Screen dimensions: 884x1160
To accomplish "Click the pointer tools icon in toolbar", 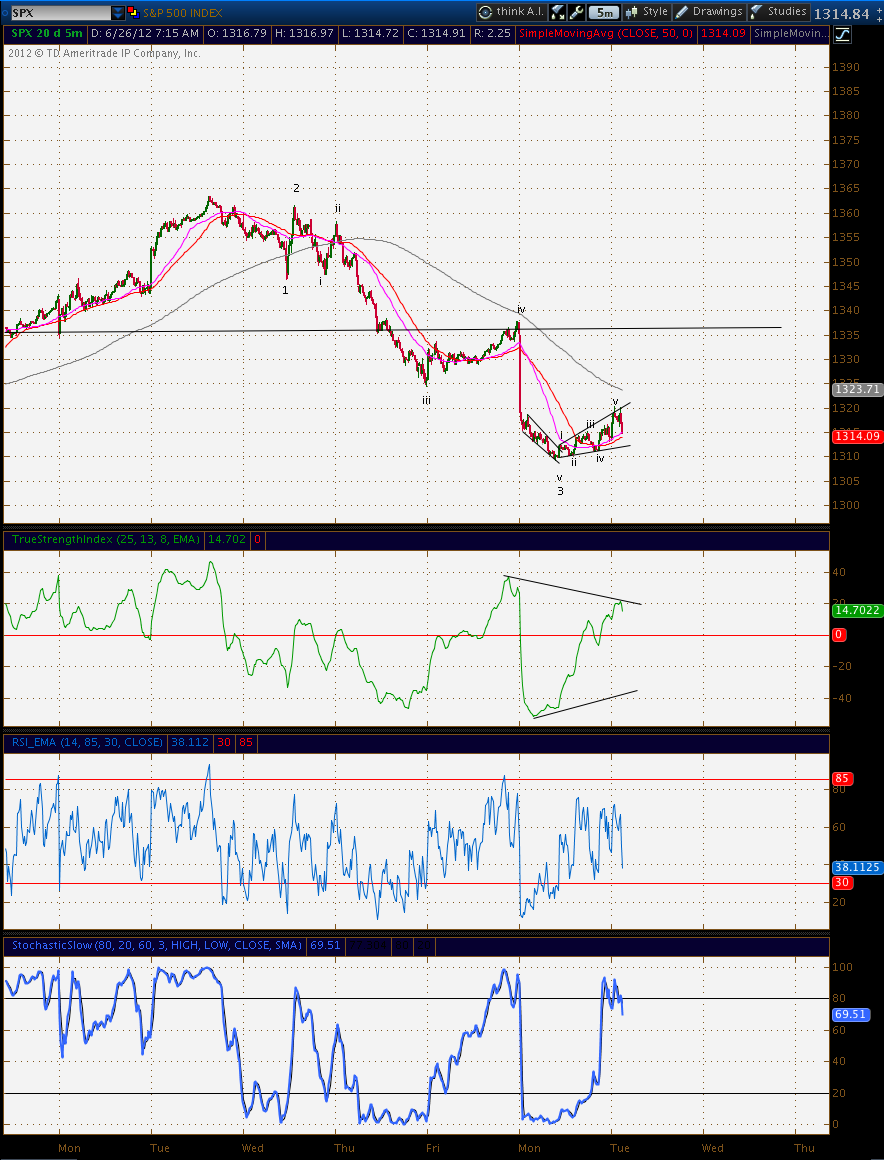I will pyautogui.click(x=558, y=12).
